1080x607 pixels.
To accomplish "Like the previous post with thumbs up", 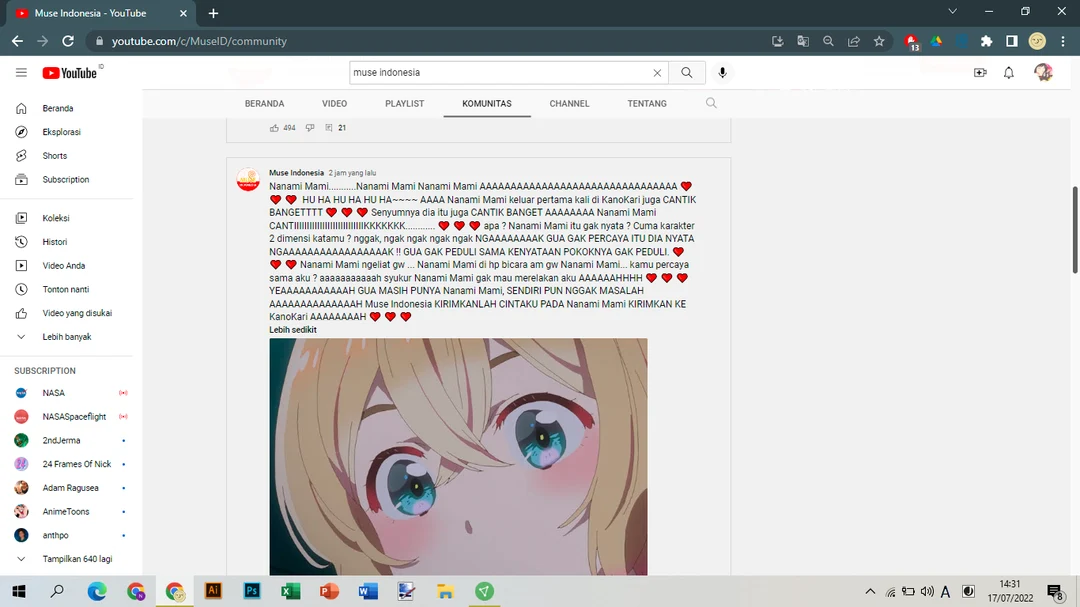I will click(275, 128).
